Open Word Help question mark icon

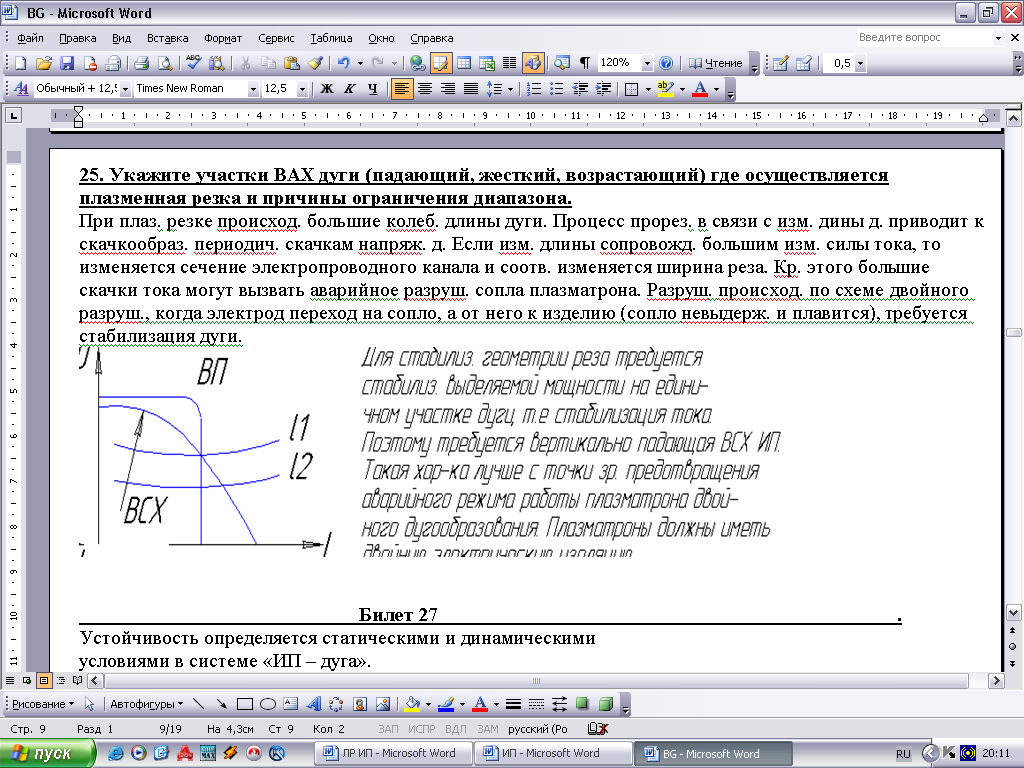click(x=666, y=63)
